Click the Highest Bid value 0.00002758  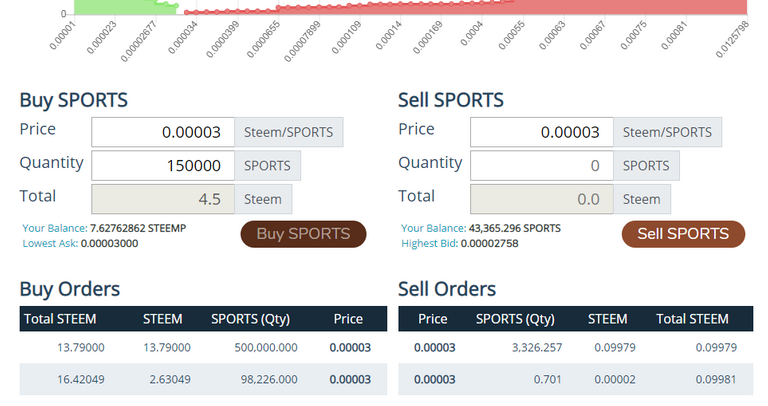tap(489, 243)
